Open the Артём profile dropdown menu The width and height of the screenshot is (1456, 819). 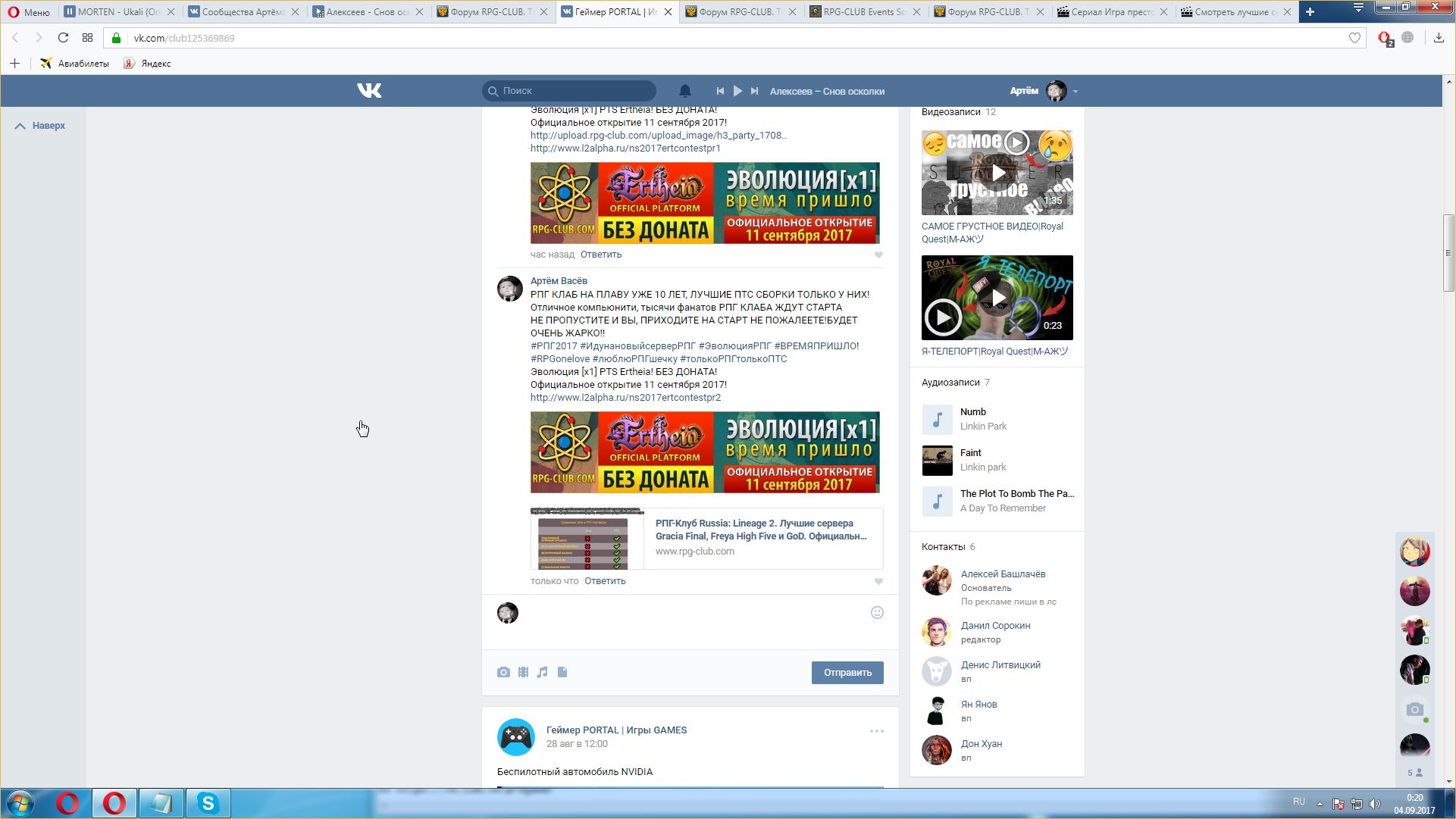[1044, 91]
